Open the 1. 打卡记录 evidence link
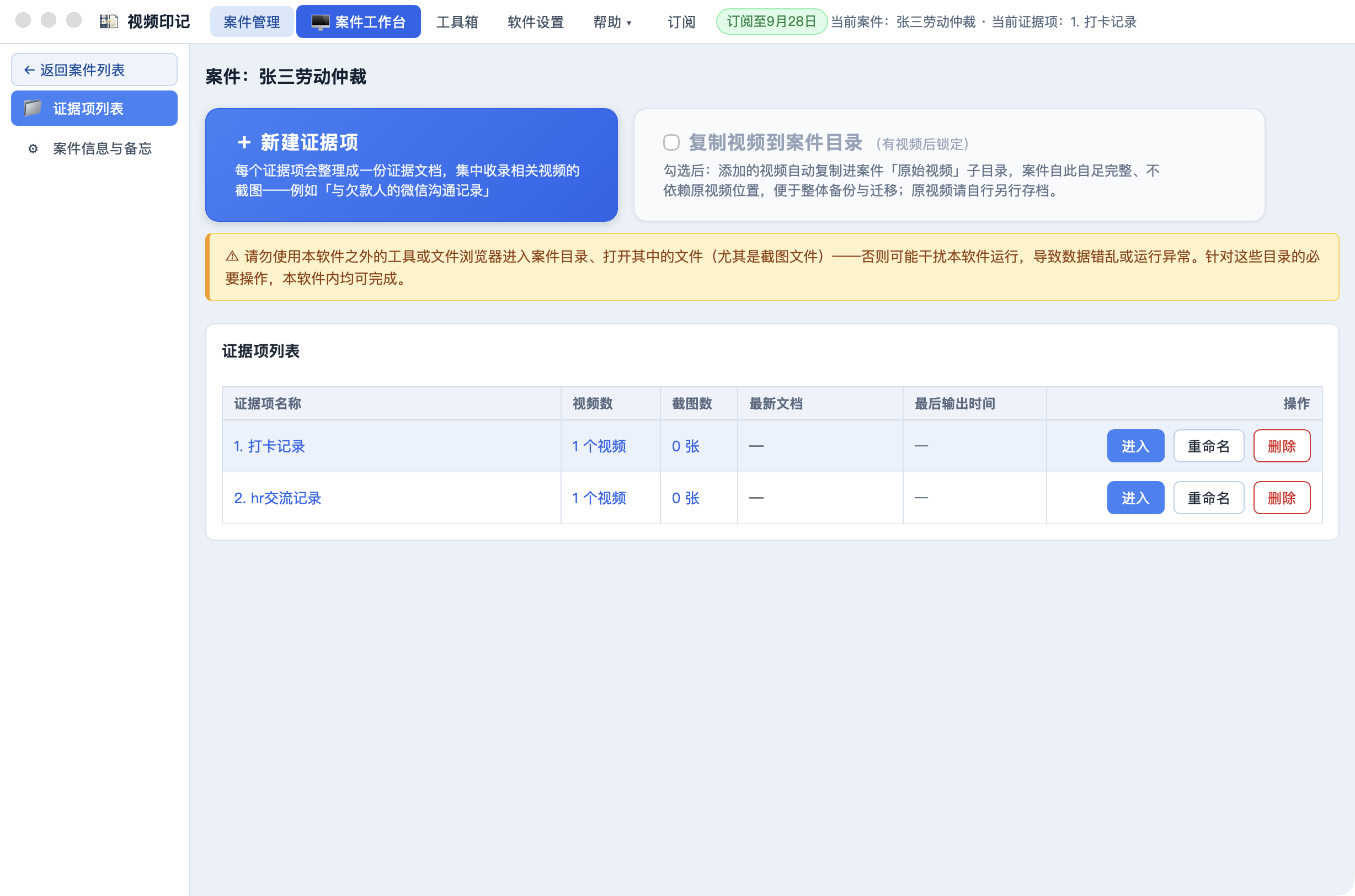This screenshot has width=1355, height=896. click(x=269, y=446)
